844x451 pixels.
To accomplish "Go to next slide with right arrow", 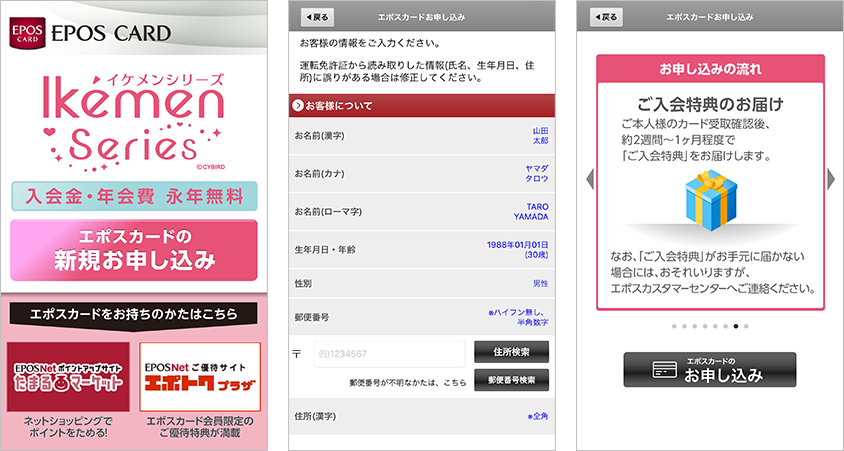I will pyautogui.click(x=831, y=179).
